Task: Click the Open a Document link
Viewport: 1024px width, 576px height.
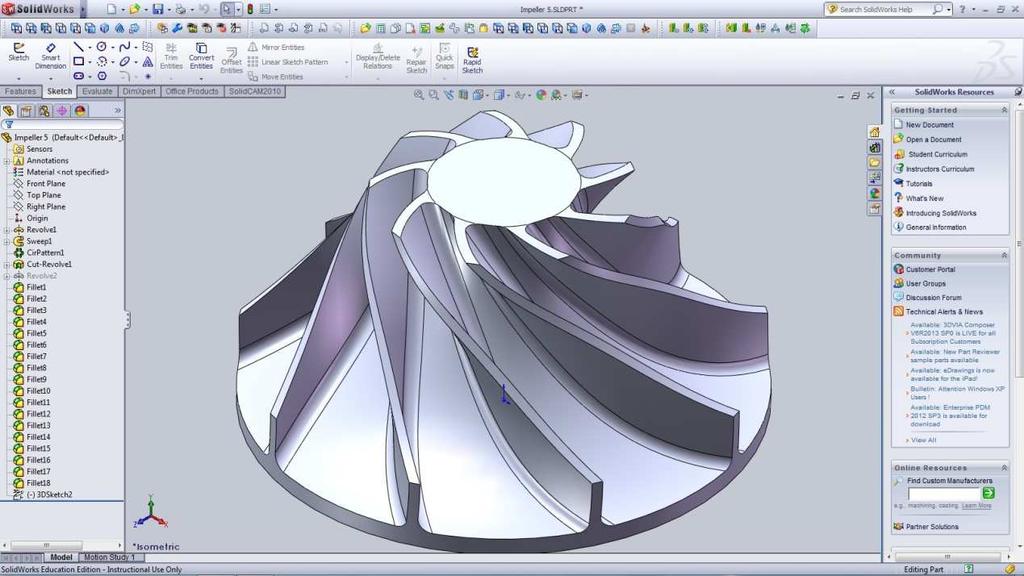Action: [933, 140]
